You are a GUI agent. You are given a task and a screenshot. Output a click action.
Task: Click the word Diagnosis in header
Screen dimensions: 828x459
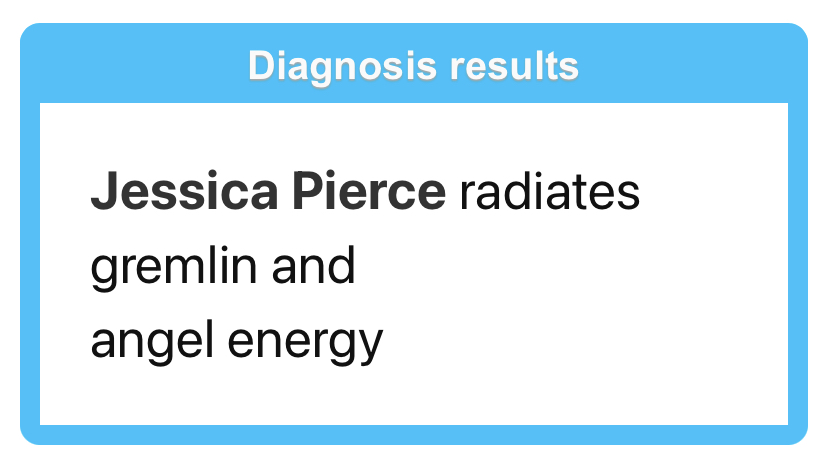click(x=342, y=66)
